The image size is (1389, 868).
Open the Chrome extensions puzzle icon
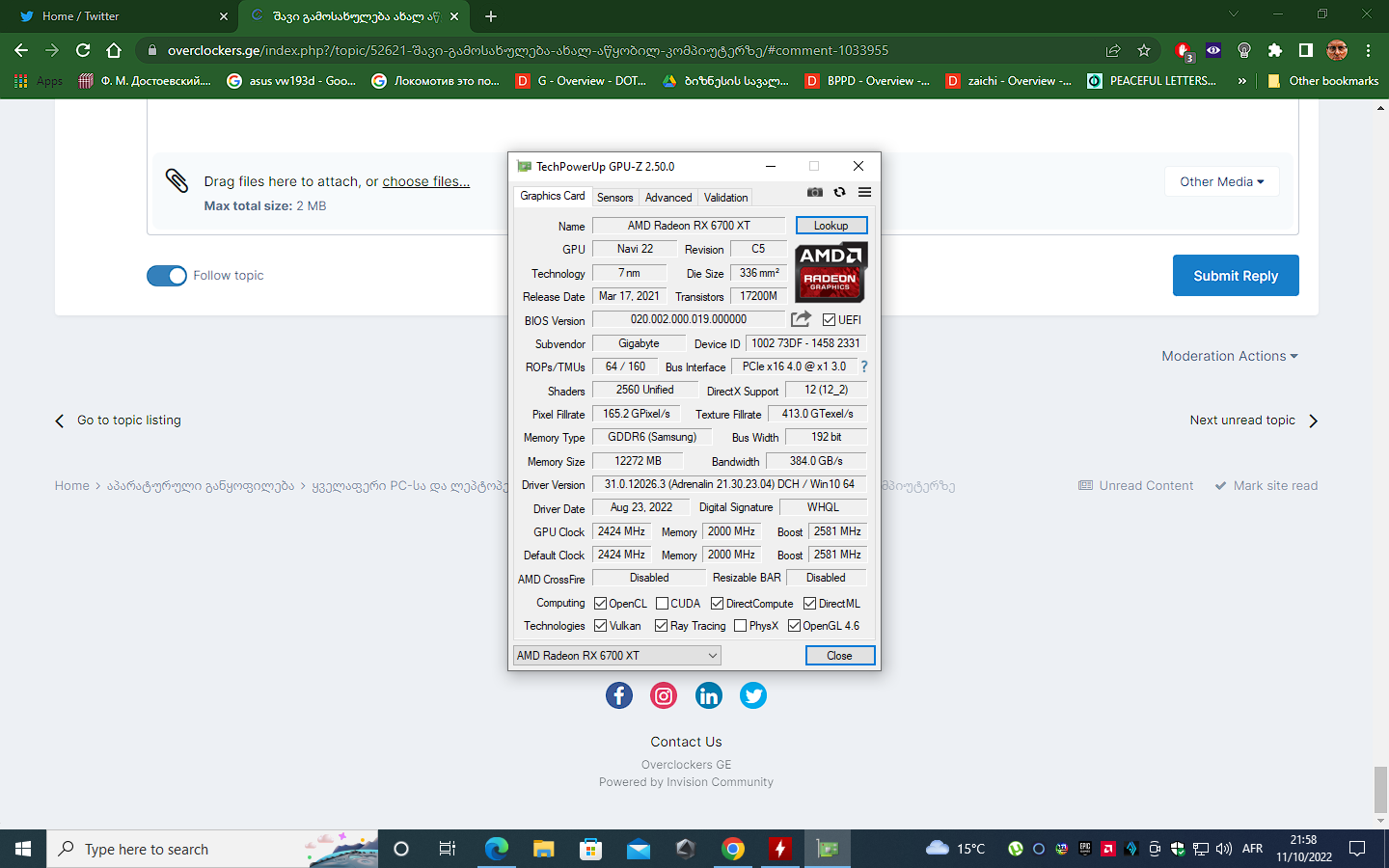[1275, 50]
